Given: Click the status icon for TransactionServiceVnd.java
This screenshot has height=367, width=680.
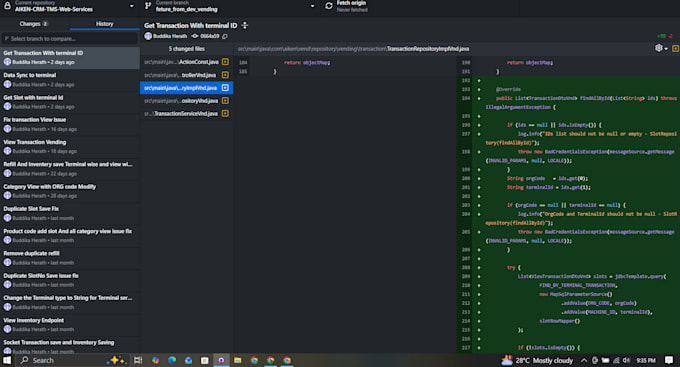Looking at the screenshot, I should coord(225,114).
